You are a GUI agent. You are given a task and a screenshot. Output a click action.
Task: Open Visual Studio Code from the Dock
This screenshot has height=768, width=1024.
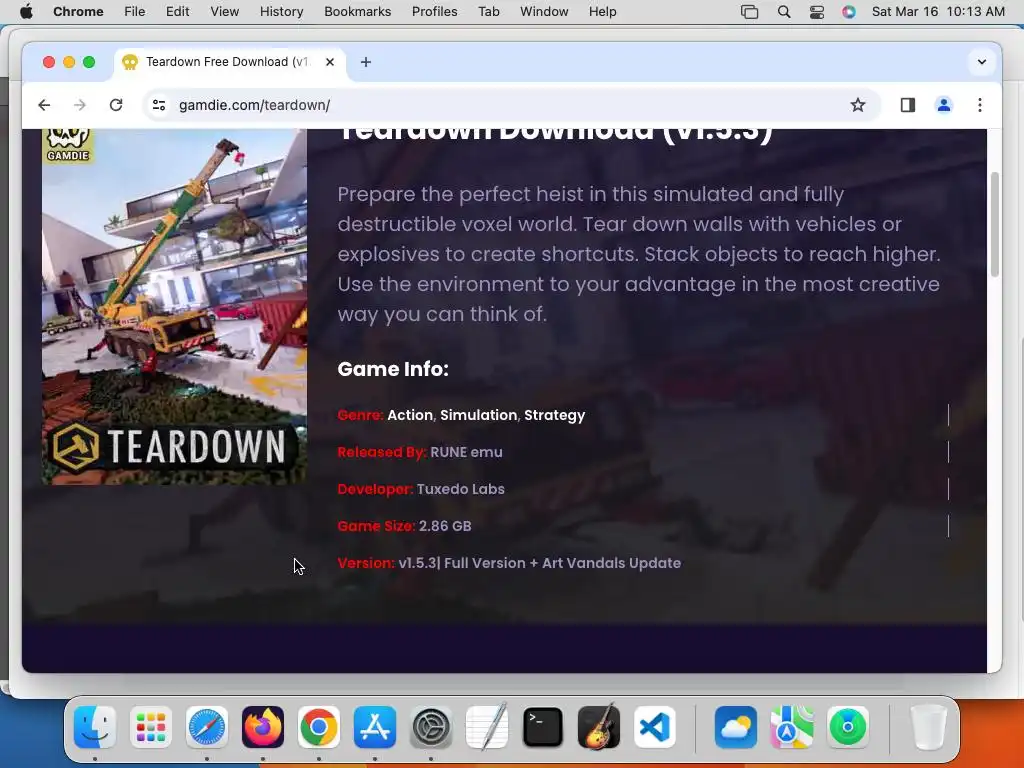[654, 727]
